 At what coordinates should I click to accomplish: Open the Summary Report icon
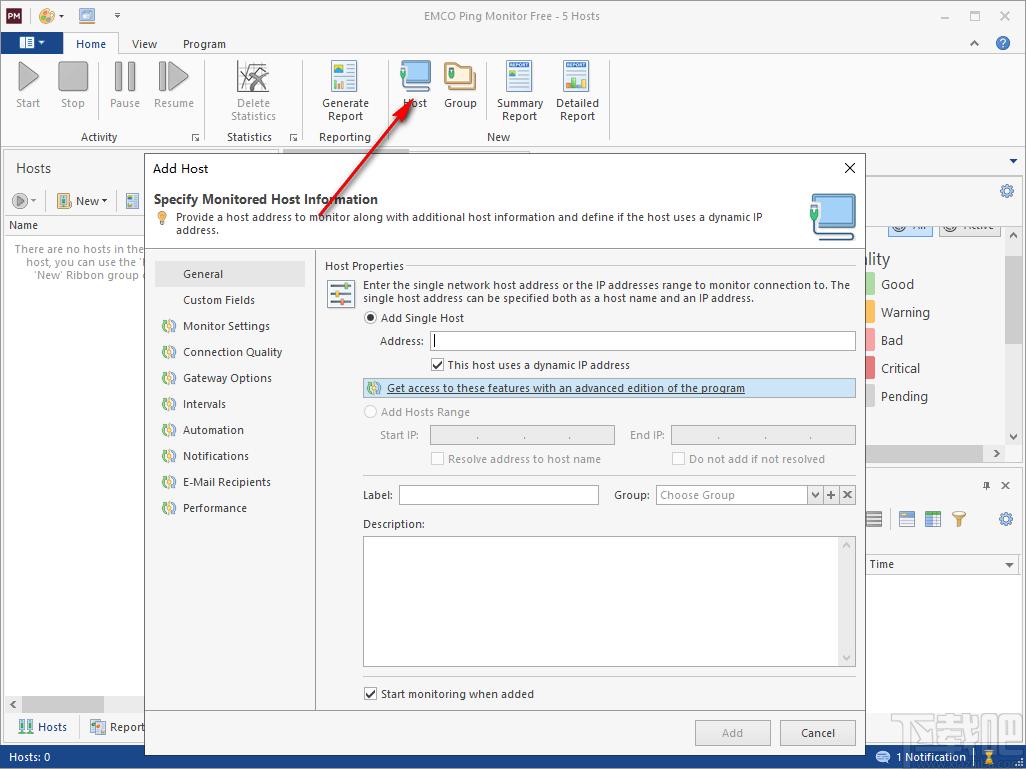pyautogui.click(x=520, y=92)
